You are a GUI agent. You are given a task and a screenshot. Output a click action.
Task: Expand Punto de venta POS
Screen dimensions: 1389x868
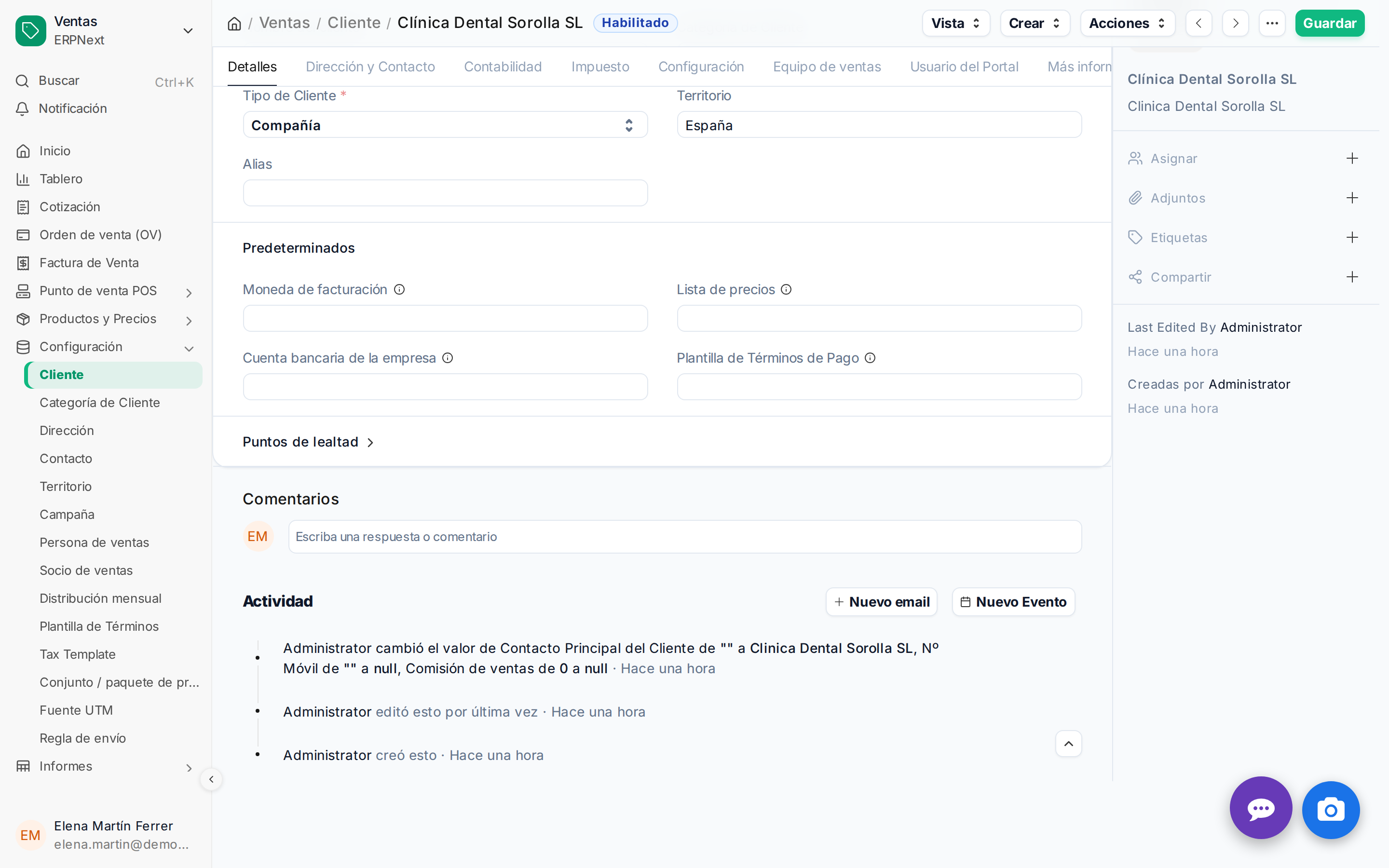click(189, 293)
